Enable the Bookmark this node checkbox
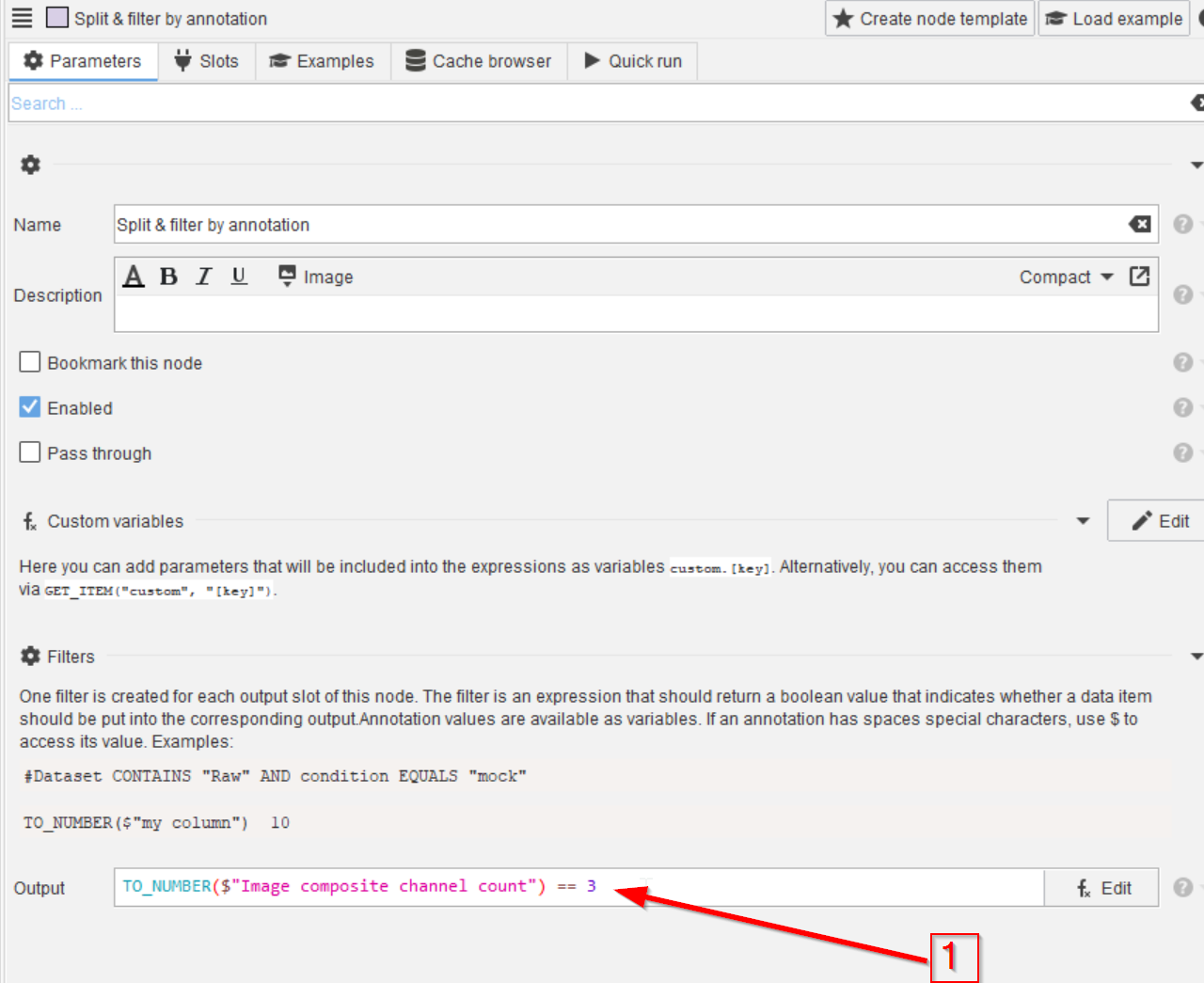The image size is (1204, 983). [x=30, y=362]
